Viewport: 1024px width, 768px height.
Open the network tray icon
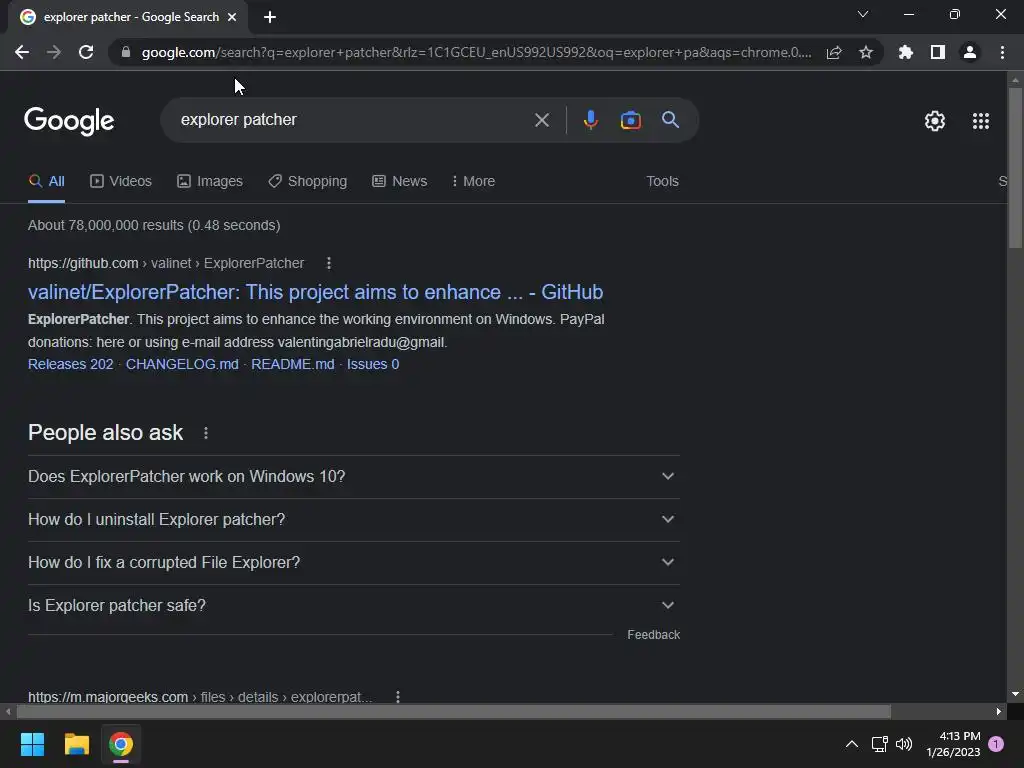coord(879,744)
